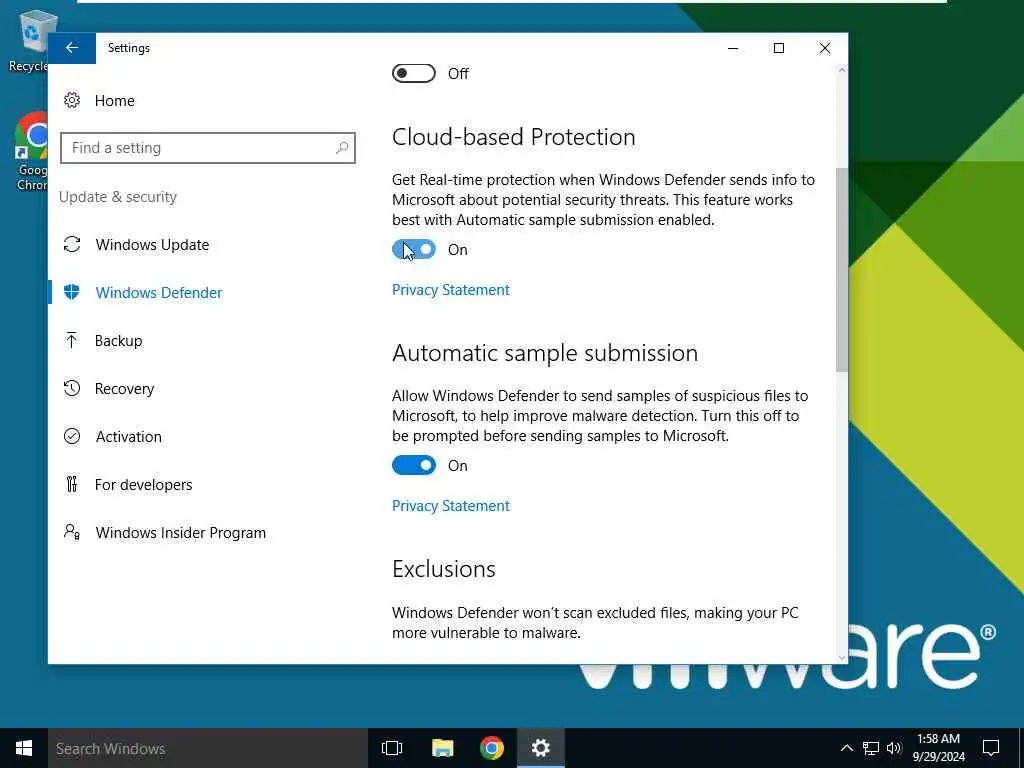Go back using the Settings back arrow

click(72, 48)
